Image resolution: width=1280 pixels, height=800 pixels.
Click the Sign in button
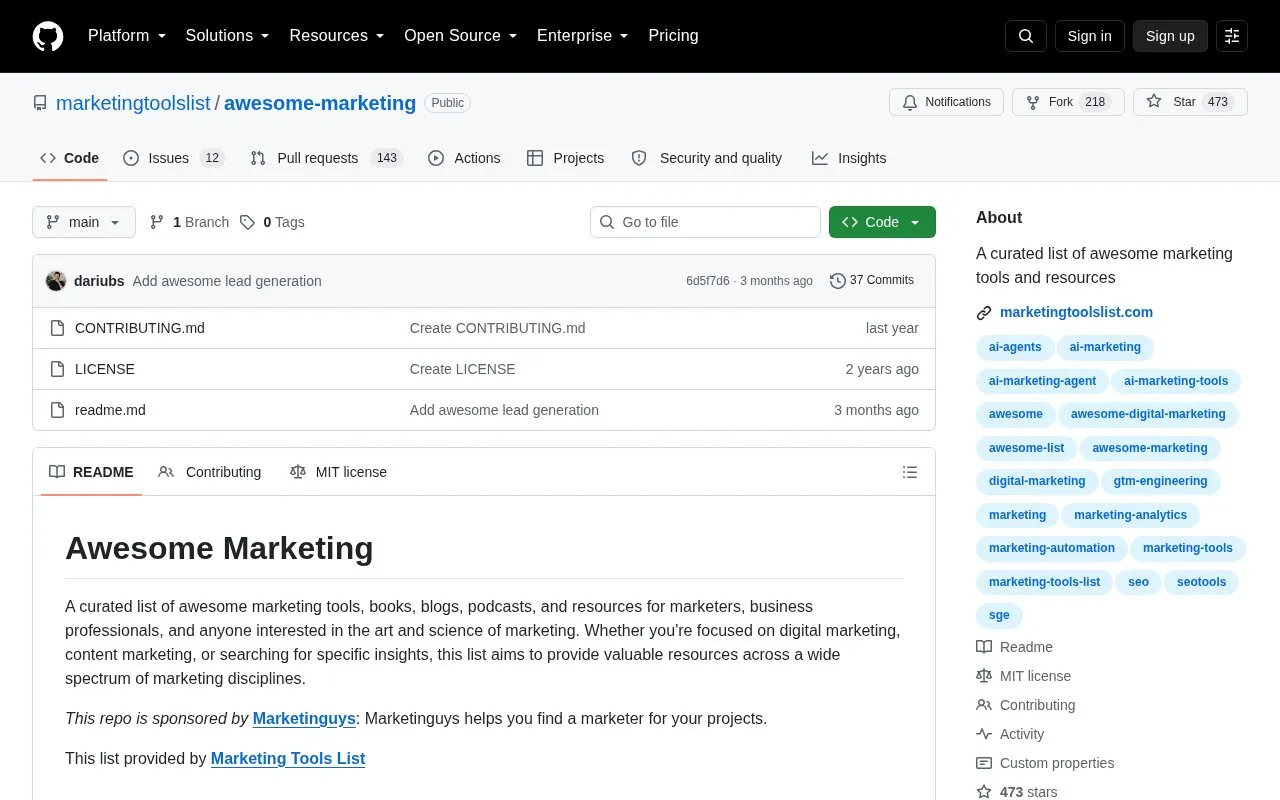[1089, 36]
